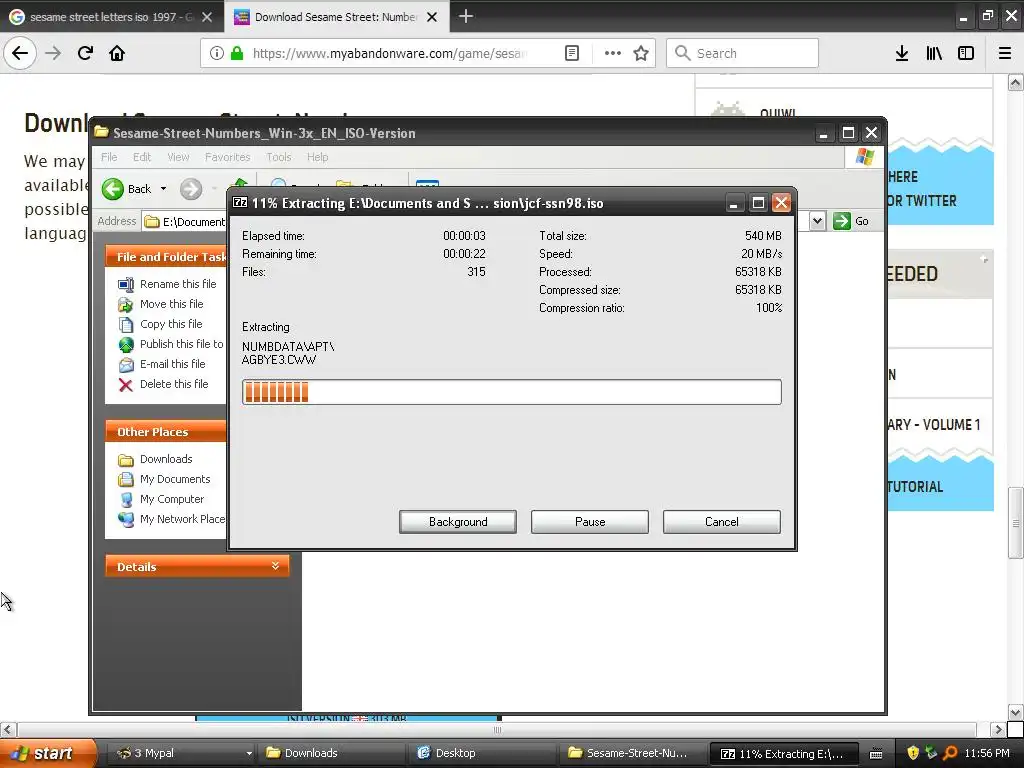Open a new browser tab

pos(466,16)
